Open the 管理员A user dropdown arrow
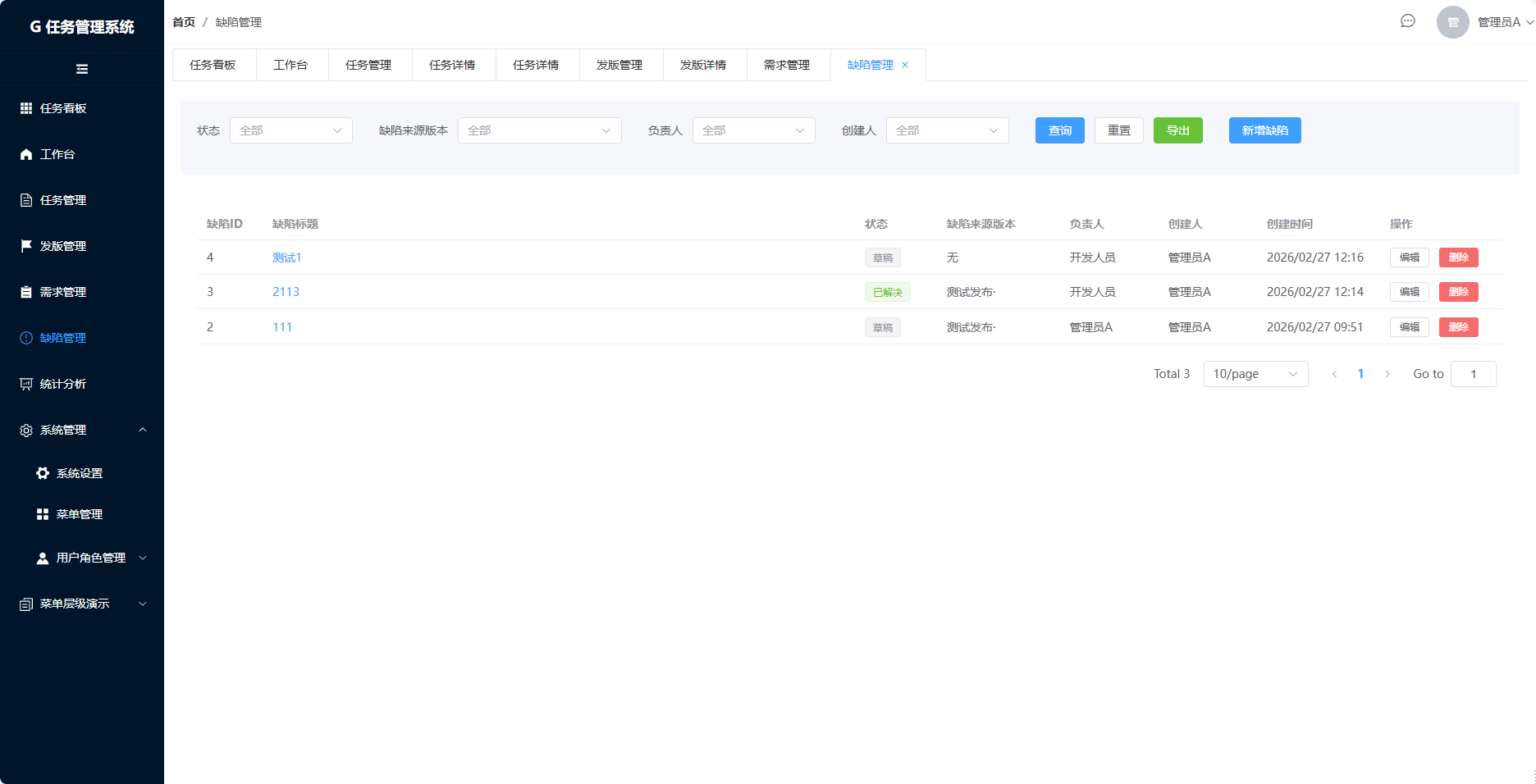 coord(1530,22)
